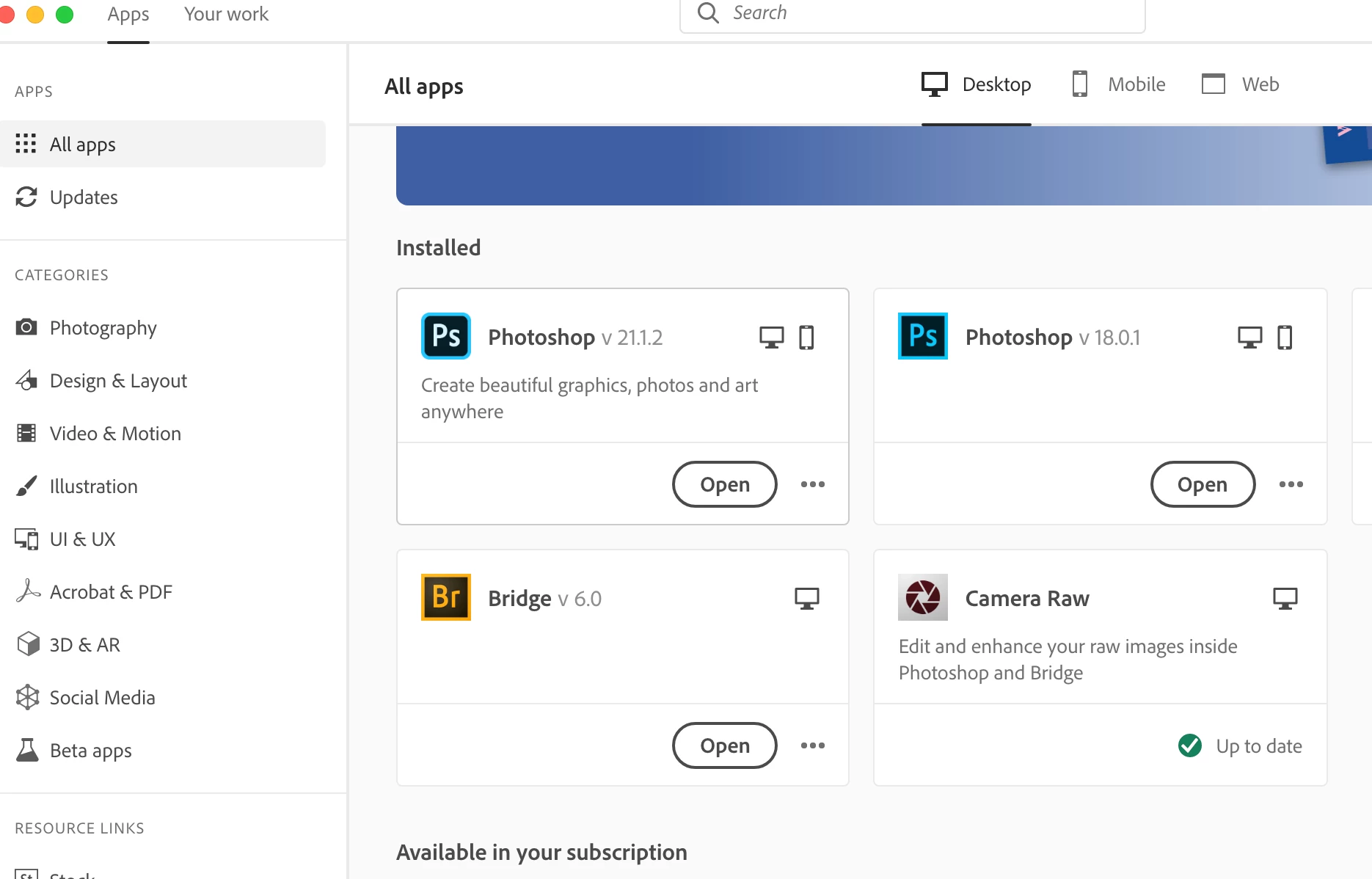Select the Desktop platform tab
The width and height of the screenshot is (1372, 879).
click(x=977, y=84)
